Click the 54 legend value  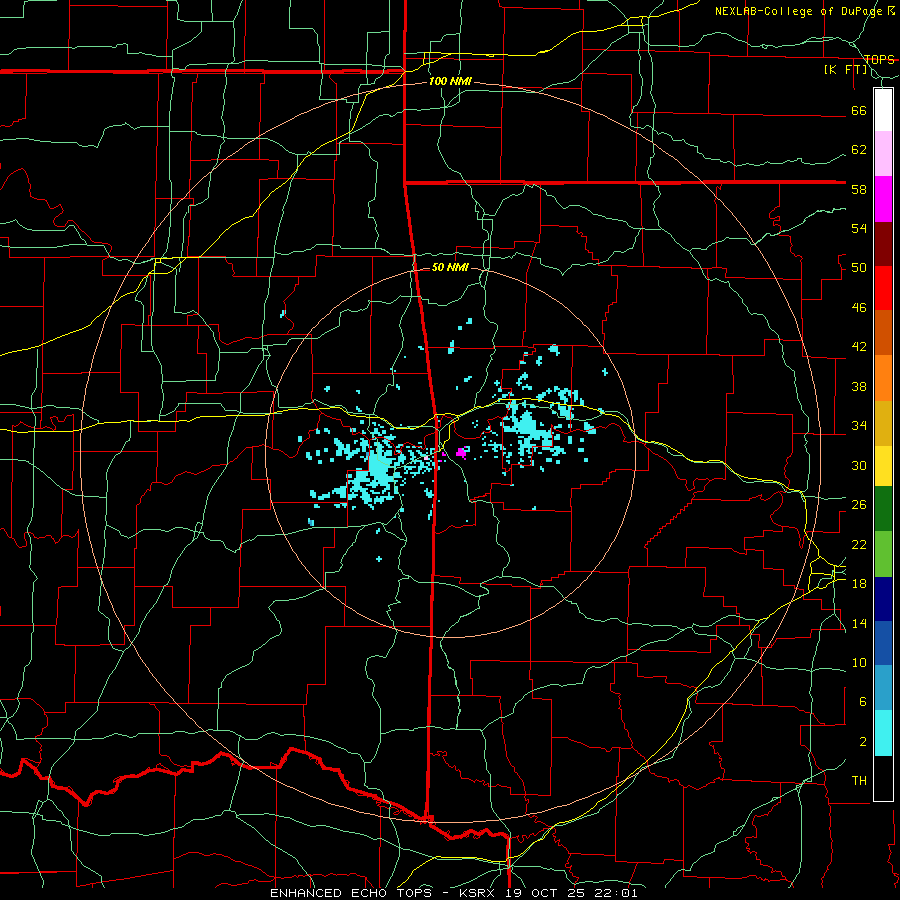click(859, 228)
